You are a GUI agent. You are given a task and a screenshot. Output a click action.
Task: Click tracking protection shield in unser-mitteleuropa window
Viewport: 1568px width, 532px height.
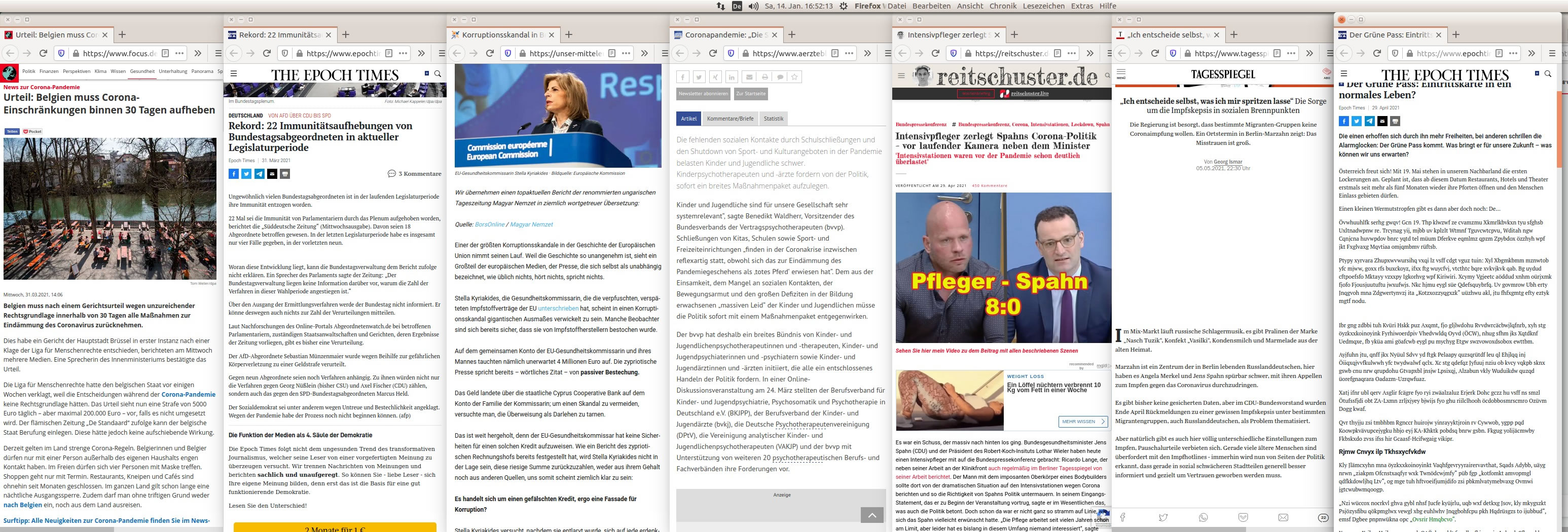pos(507,53)
